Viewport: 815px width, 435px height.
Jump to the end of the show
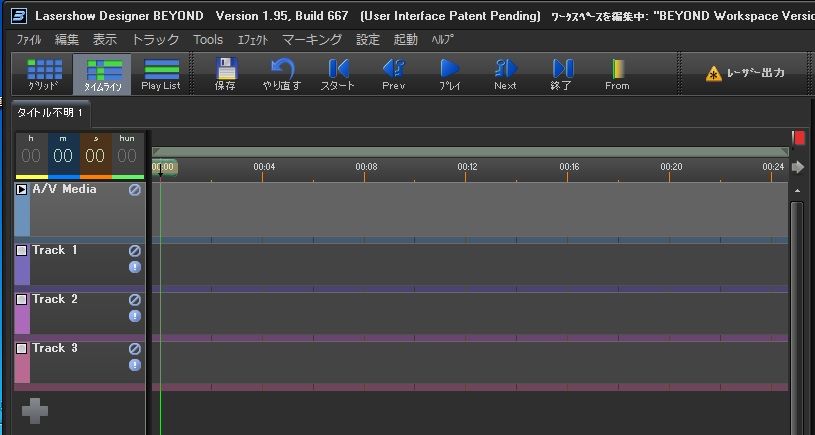[561, 74]
